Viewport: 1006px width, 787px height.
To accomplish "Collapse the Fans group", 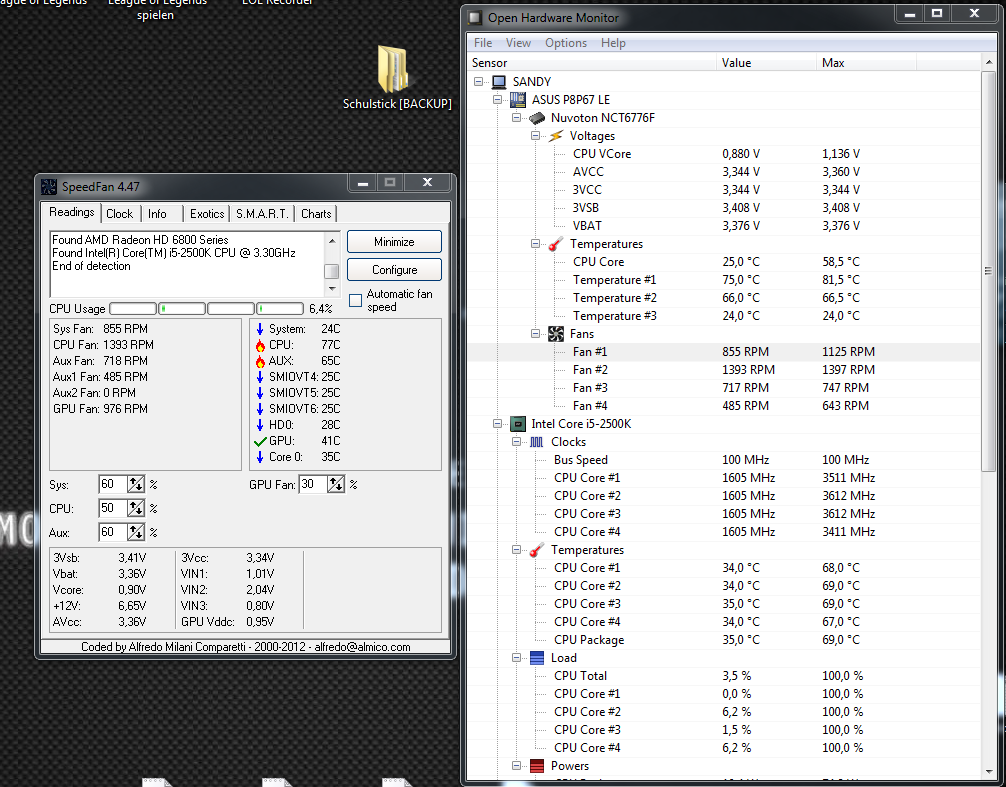I will point(535,334).
